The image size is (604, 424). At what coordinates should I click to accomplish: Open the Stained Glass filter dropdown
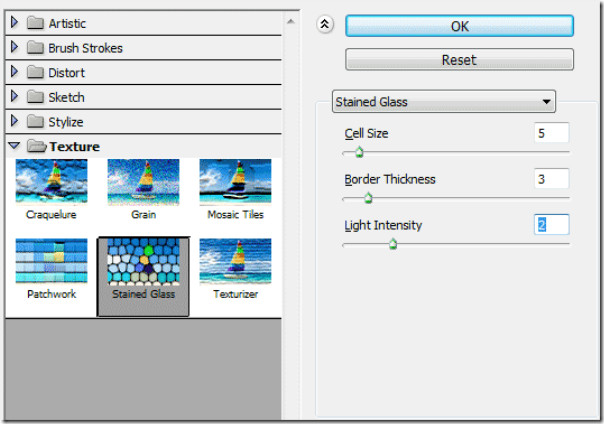coord(444,102)
